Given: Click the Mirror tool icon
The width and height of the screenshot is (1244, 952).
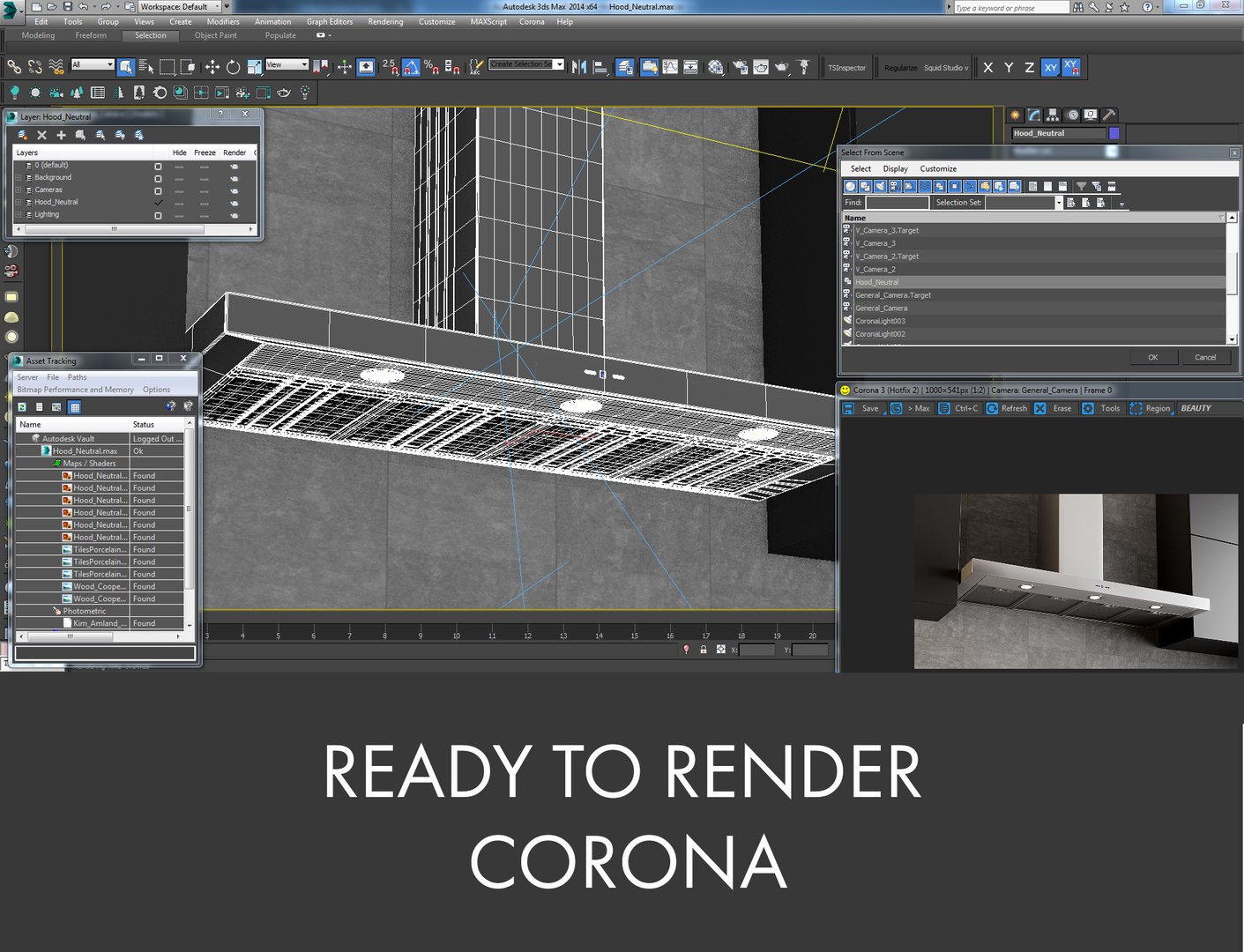Looking at the screenshot, I should pos(579,67).
